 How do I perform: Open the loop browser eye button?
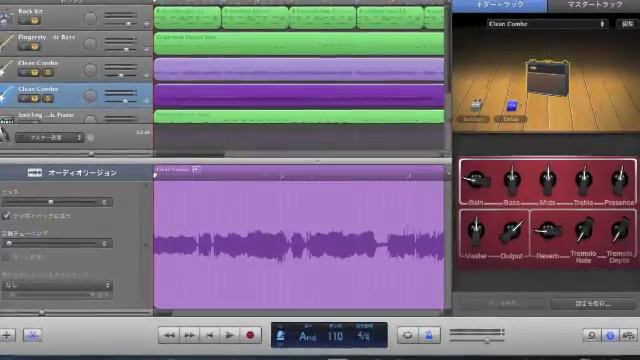pyautogui.click(x=591, y=336)
